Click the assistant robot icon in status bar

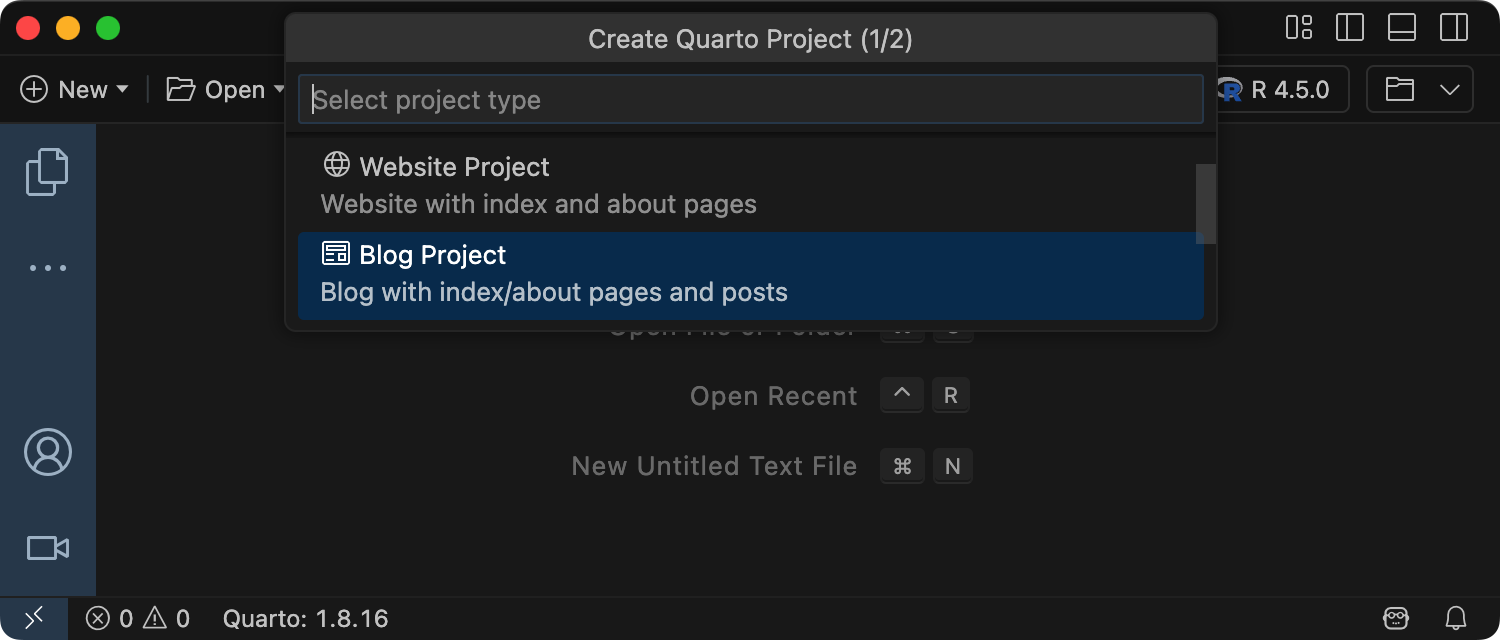1396,619
